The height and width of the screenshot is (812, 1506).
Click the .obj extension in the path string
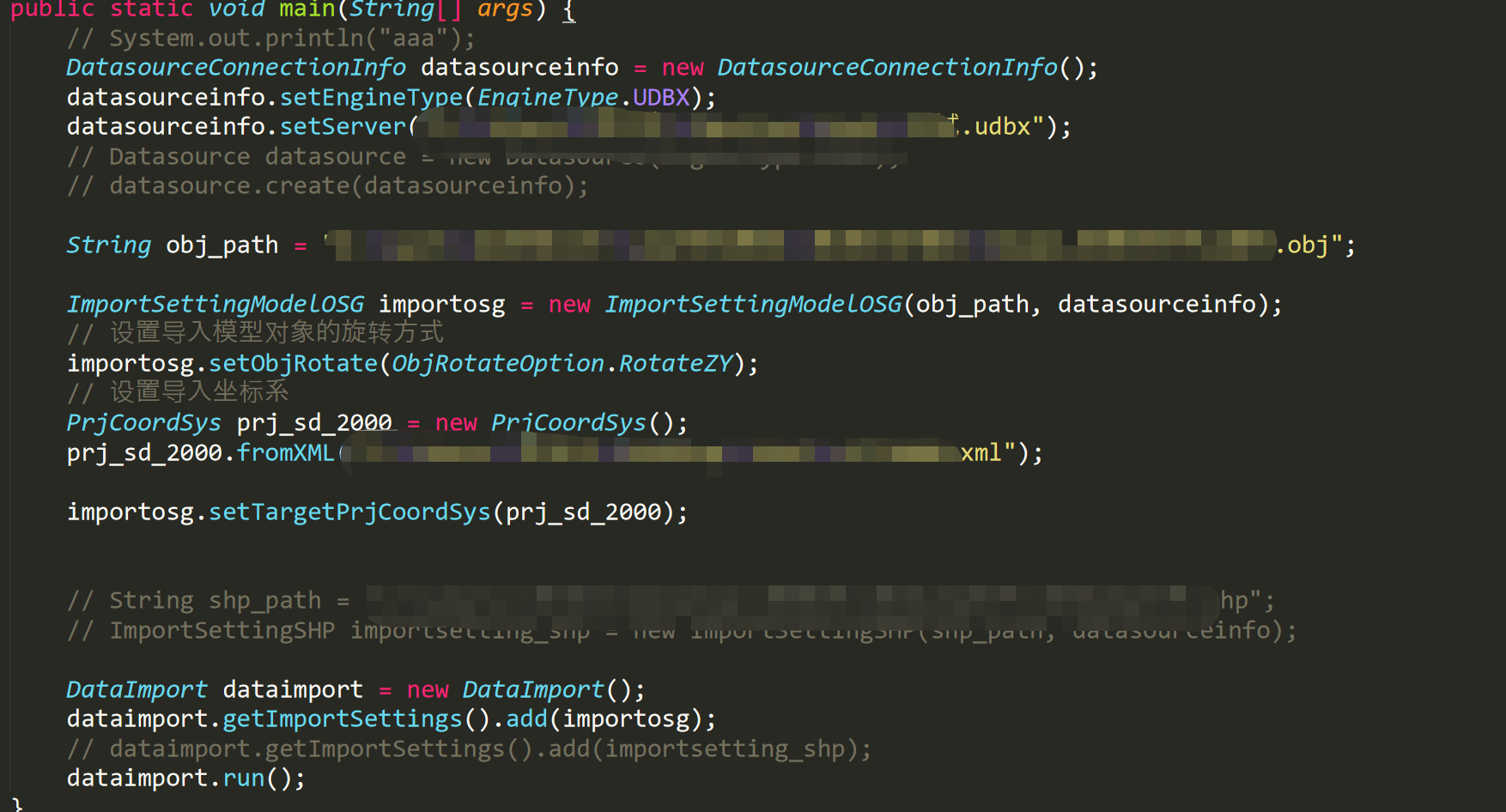click(1307, 245)
